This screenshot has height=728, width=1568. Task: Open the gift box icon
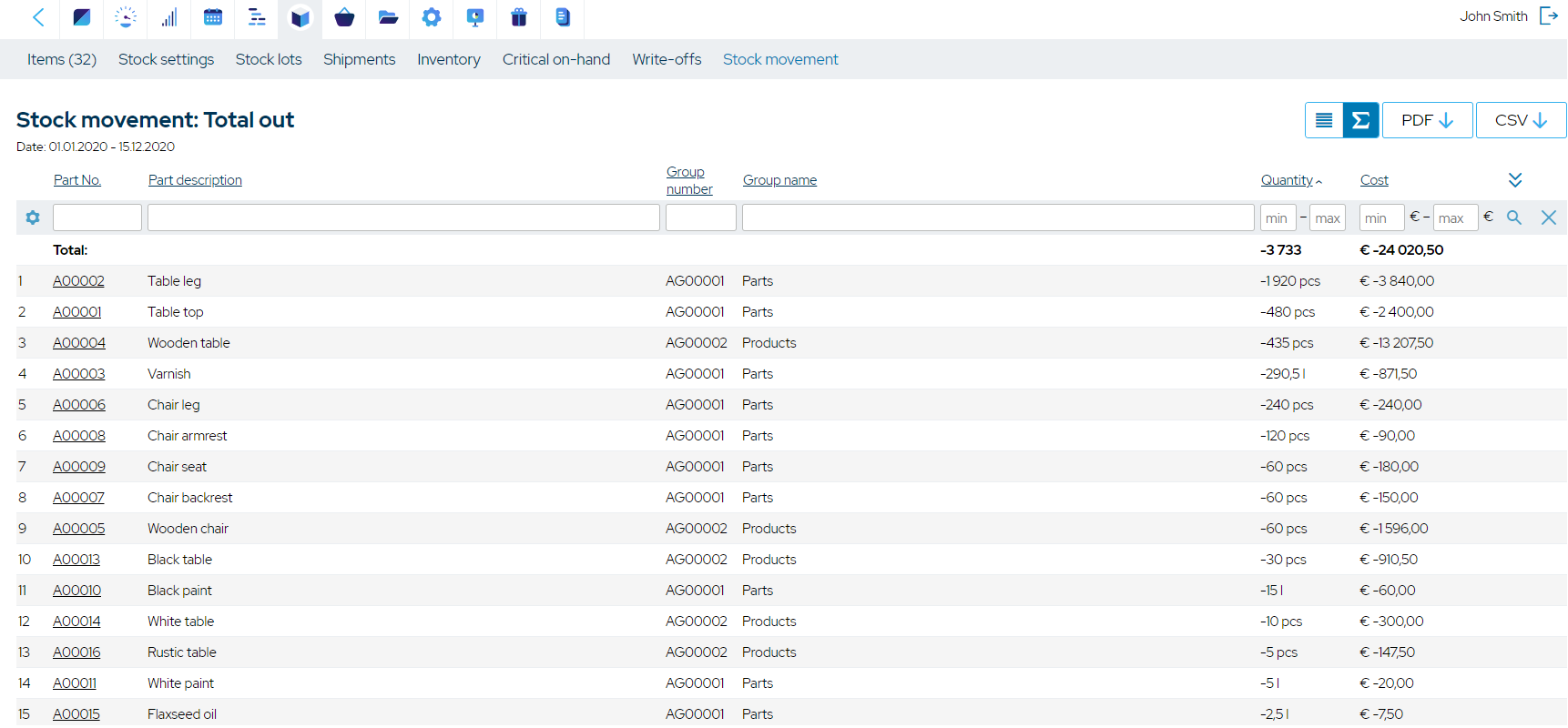pyautogui.click(x=519, y=17)
